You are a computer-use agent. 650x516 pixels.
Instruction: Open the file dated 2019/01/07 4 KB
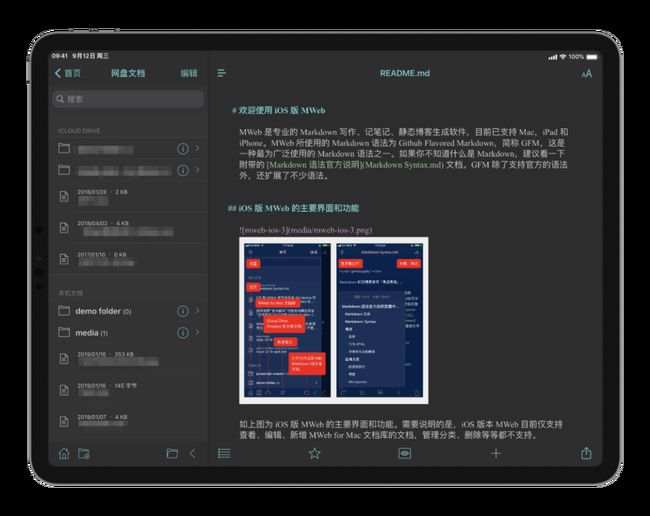[x=128, y=421]
